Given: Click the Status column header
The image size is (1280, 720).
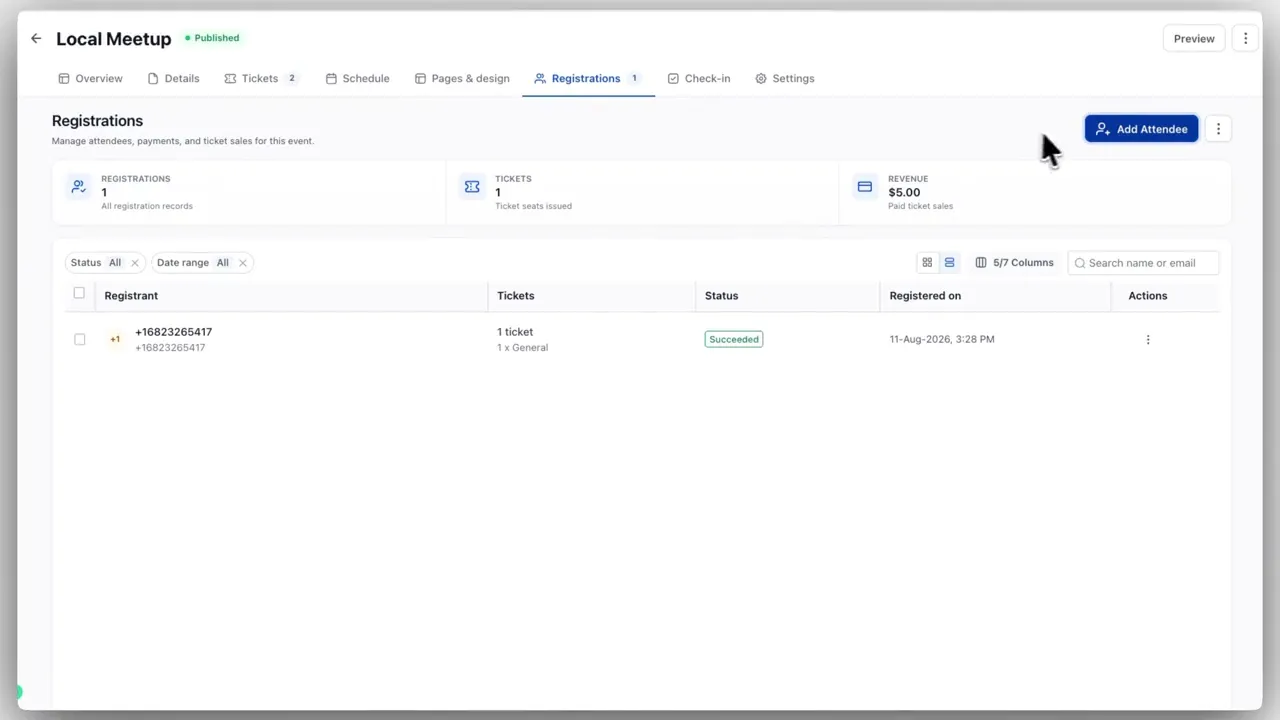Looking at the screenshot, I should pyautogui.click(x=721, y=296).
